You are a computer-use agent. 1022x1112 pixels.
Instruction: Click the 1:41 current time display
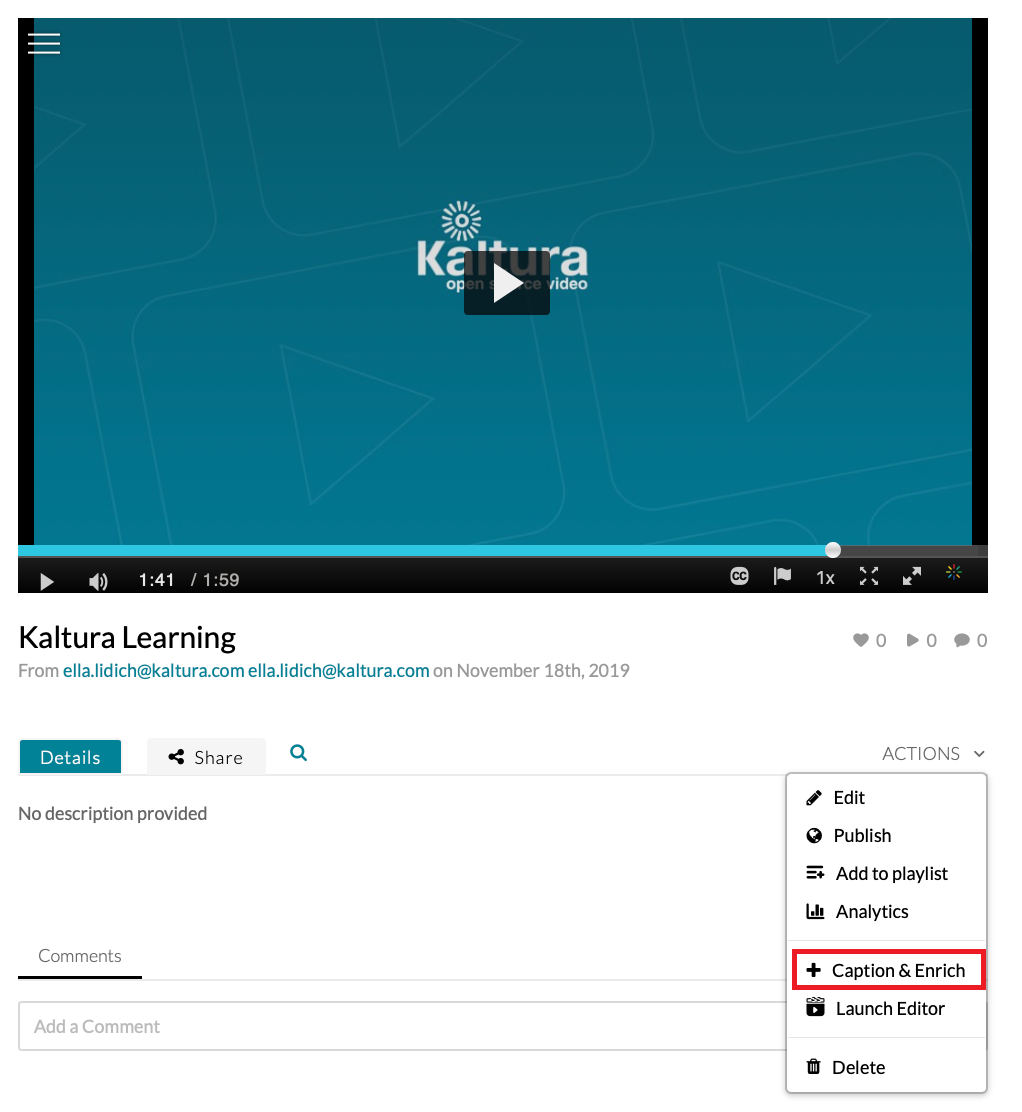pos(156,580)
